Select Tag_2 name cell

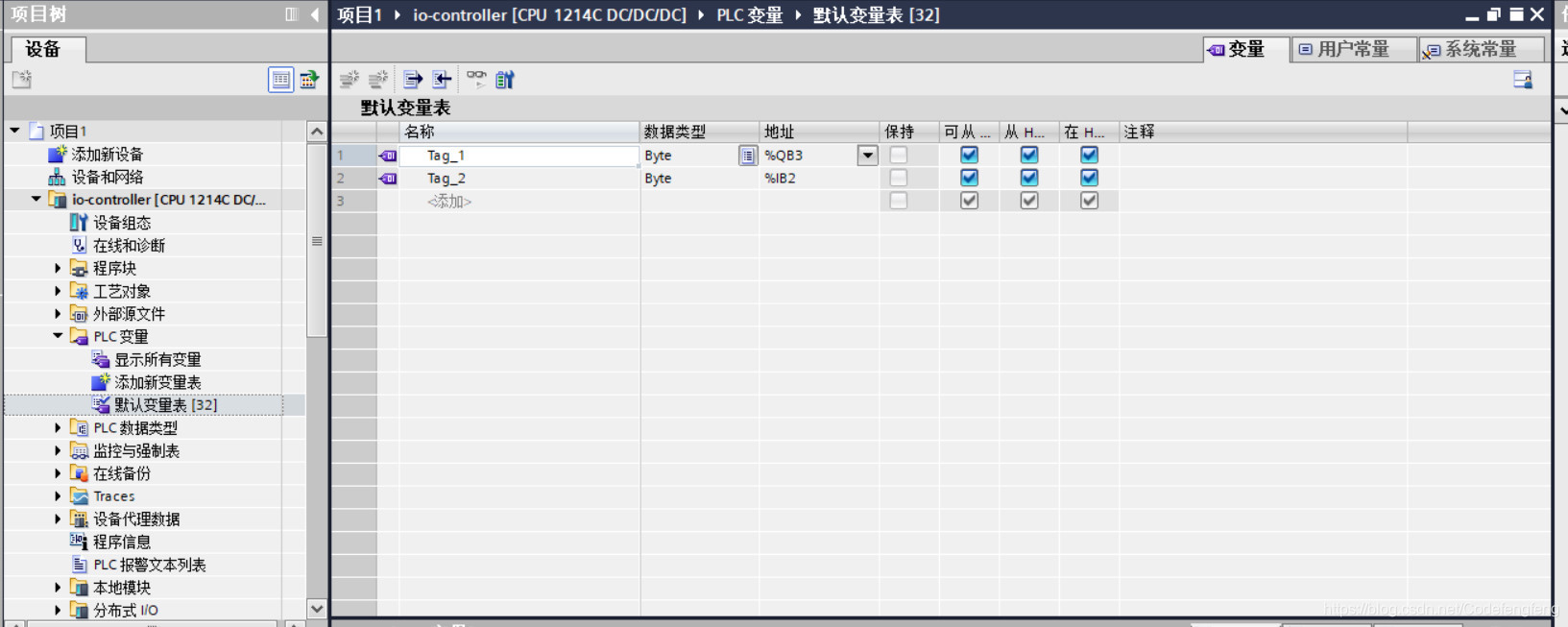click(x=519, y=179)
